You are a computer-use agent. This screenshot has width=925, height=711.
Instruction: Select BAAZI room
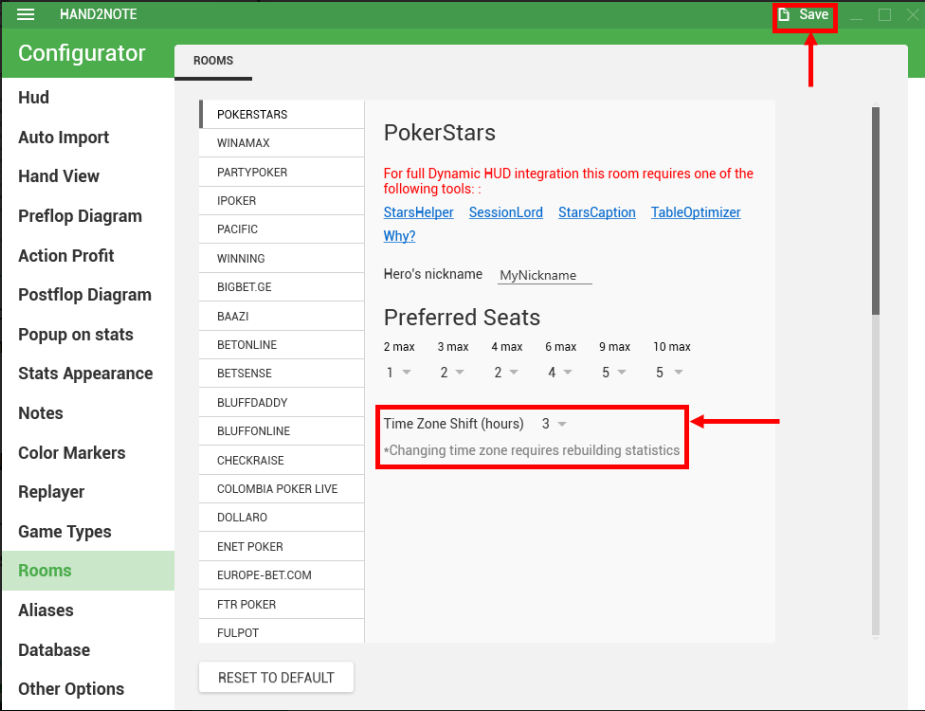[281, 316]
